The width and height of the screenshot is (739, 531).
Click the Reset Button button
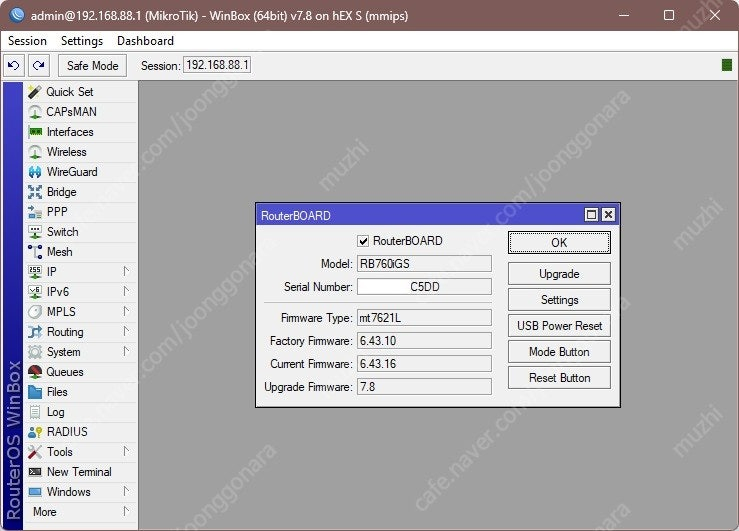[x=559, y=378]
